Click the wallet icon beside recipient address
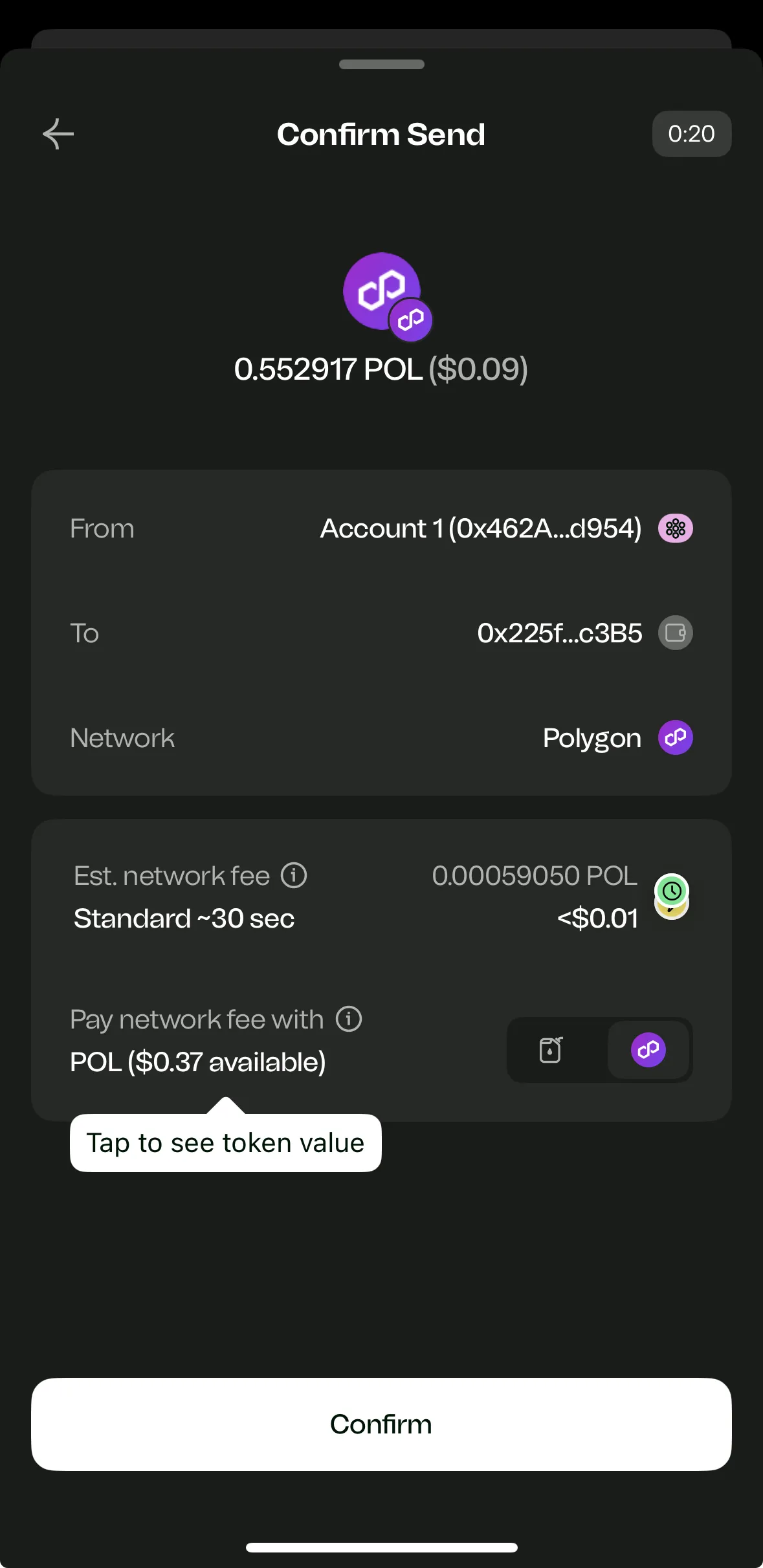Screen dimensions: 763x1568 [x=675, y=633]
